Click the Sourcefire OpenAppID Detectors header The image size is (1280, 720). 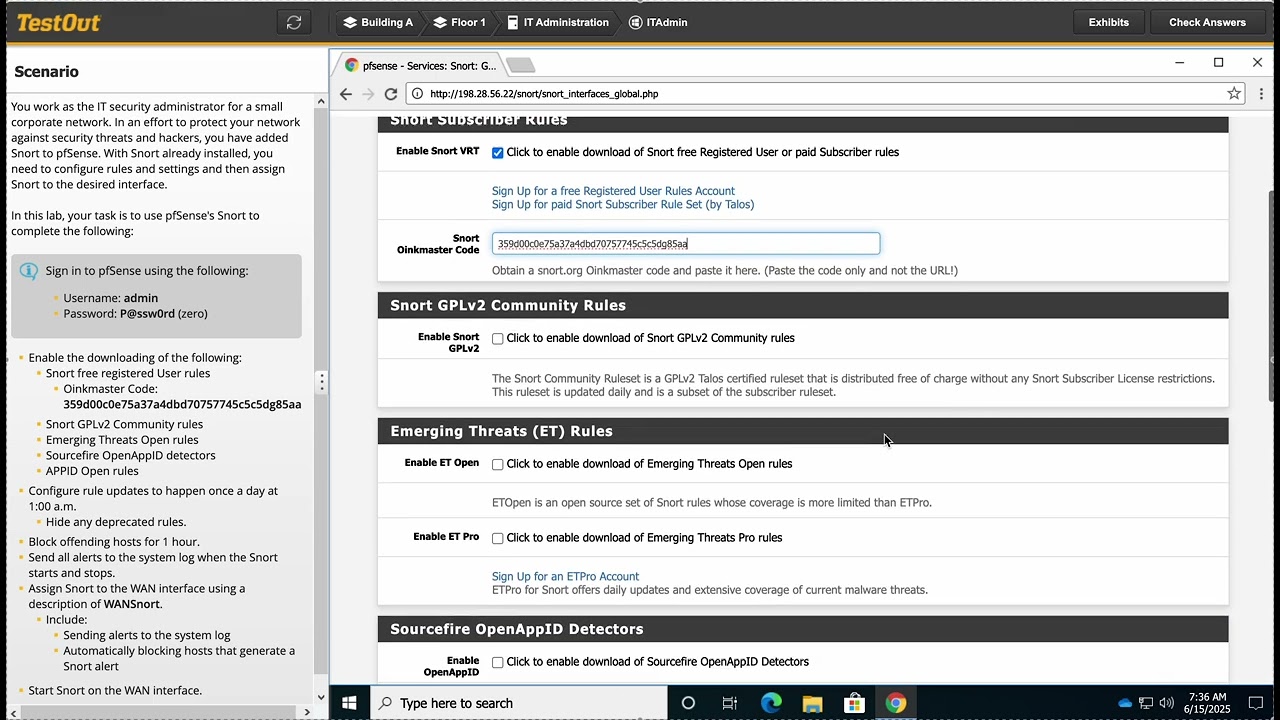point(802,629)
